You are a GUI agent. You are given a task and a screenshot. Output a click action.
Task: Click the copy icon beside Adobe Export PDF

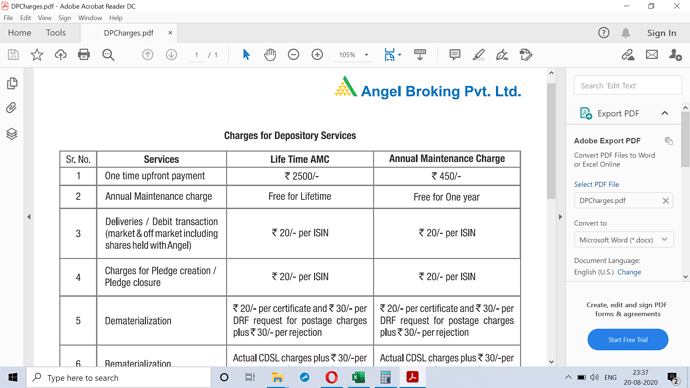[x=668, y=141]
